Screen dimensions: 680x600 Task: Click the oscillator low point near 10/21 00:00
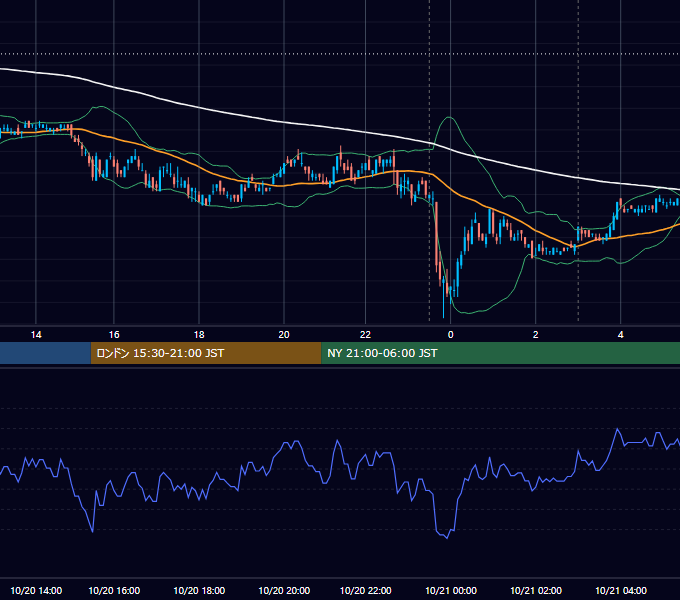pos(447,538)
